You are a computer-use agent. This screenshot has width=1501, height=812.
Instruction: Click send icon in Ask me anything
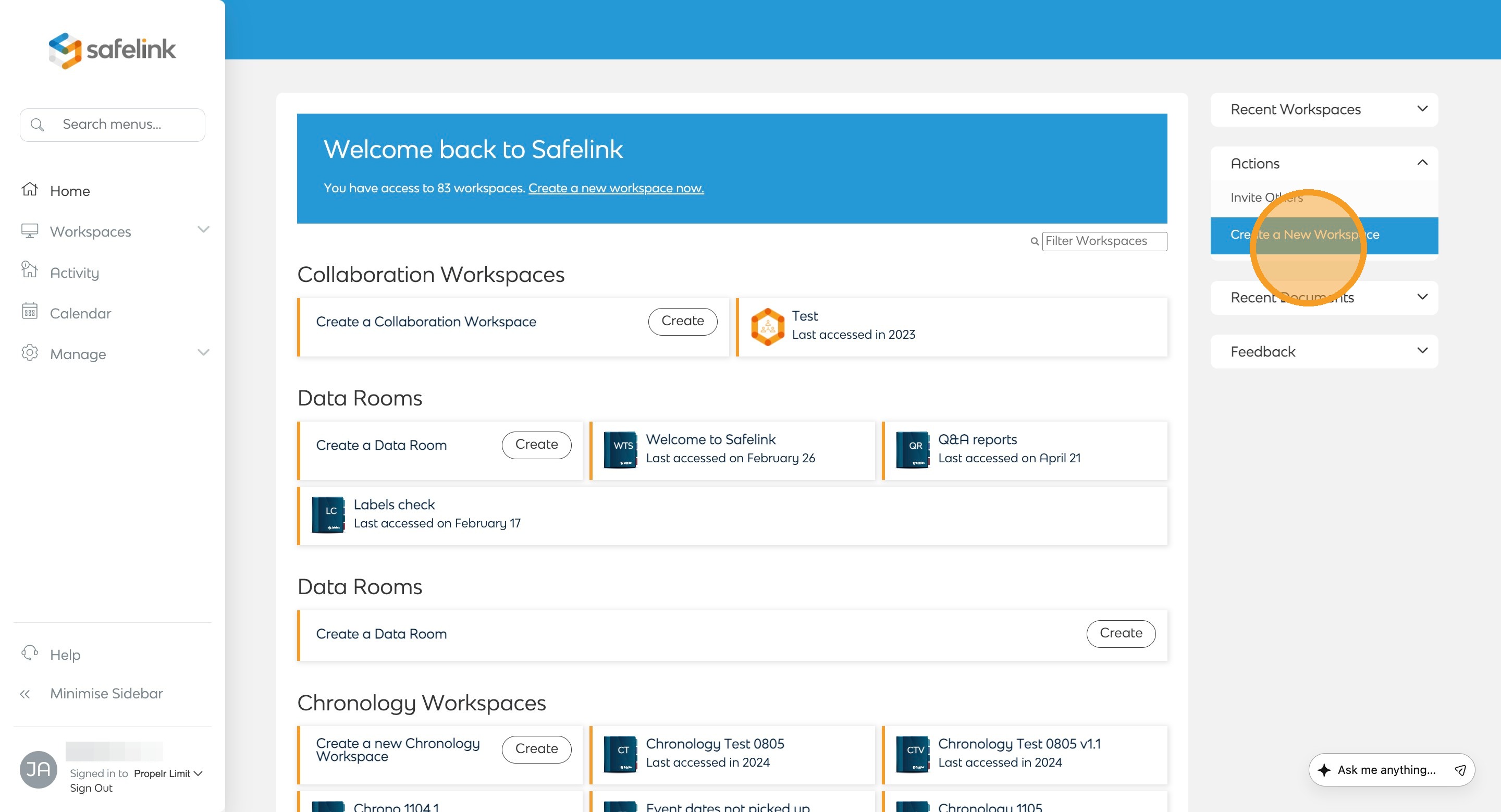coord(1460,770)
